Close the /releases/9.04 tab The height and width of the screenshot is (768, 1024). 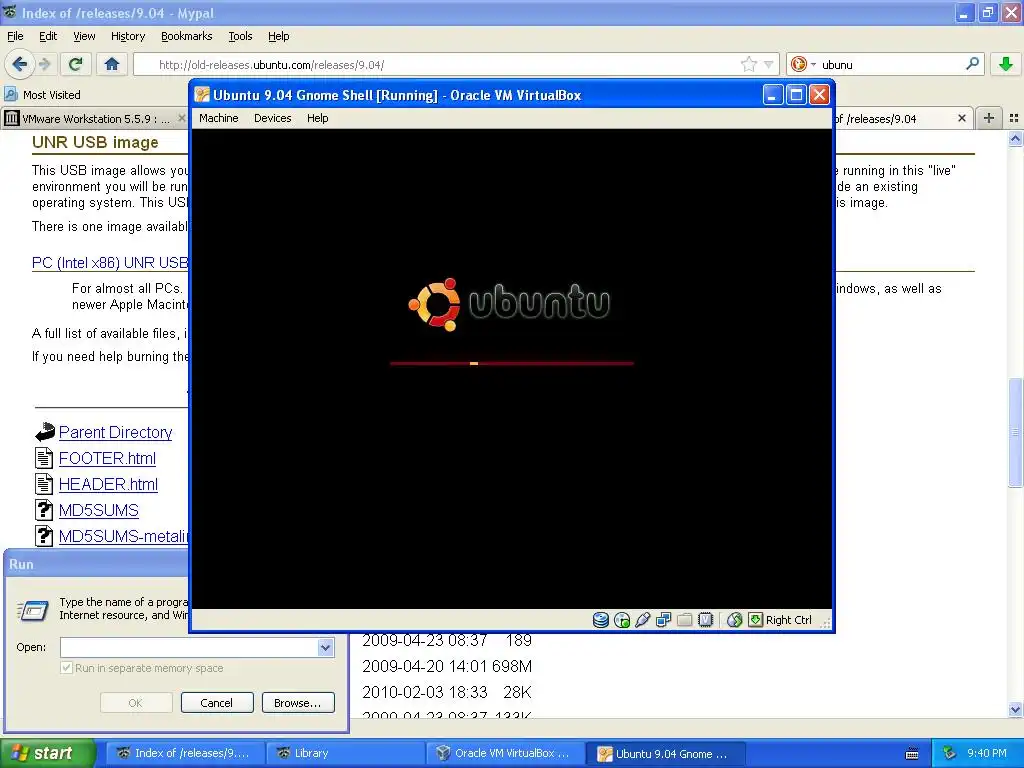[961, 118]
